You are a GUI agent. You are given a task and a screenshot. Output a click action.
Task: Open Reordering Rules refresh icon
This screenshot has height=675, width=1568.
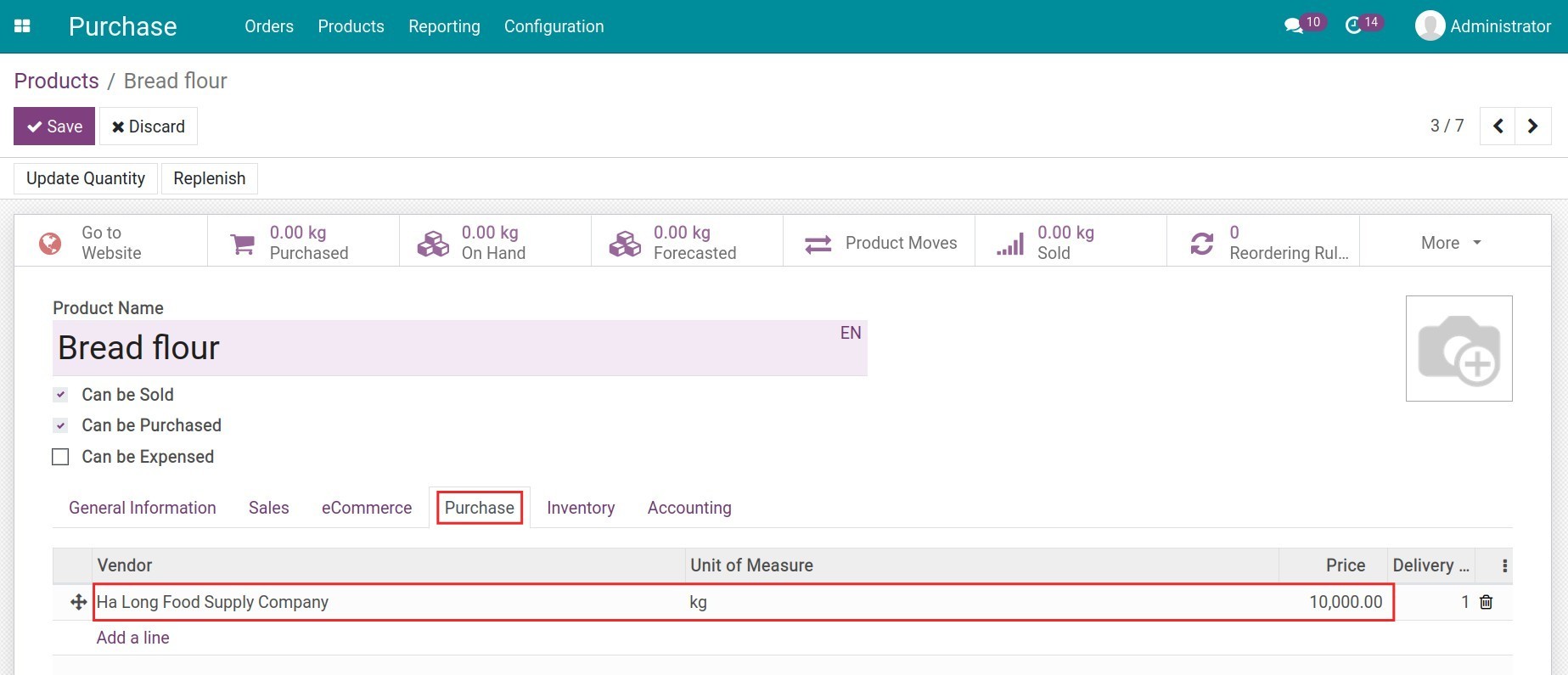click(1201, 244)
